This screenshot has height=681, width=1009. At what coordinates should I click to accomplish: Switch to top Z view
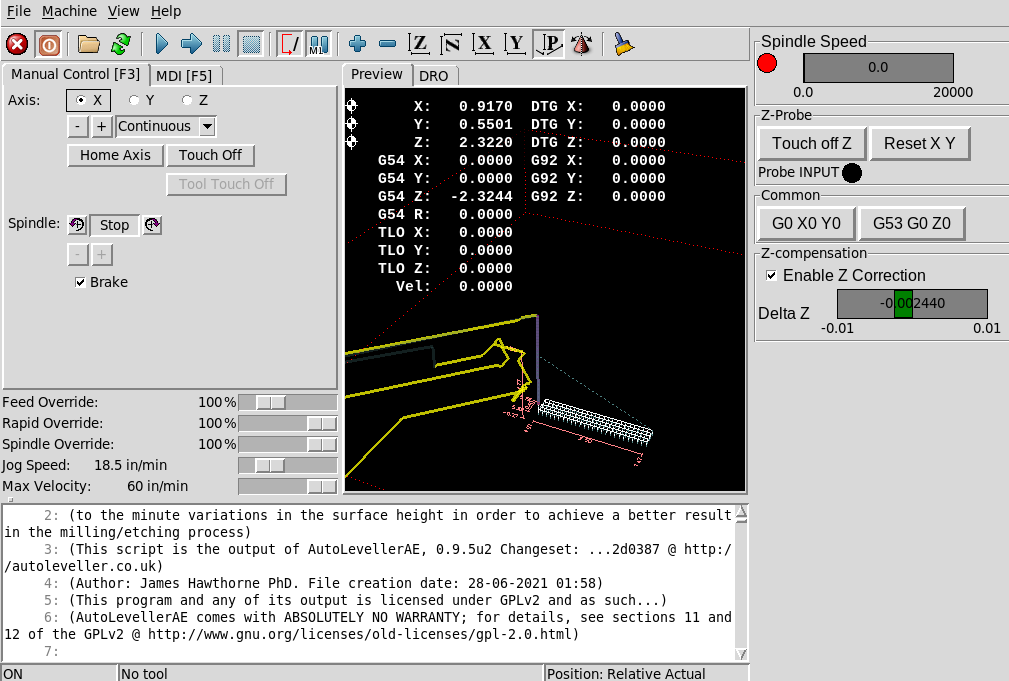(x=420, y=44)
